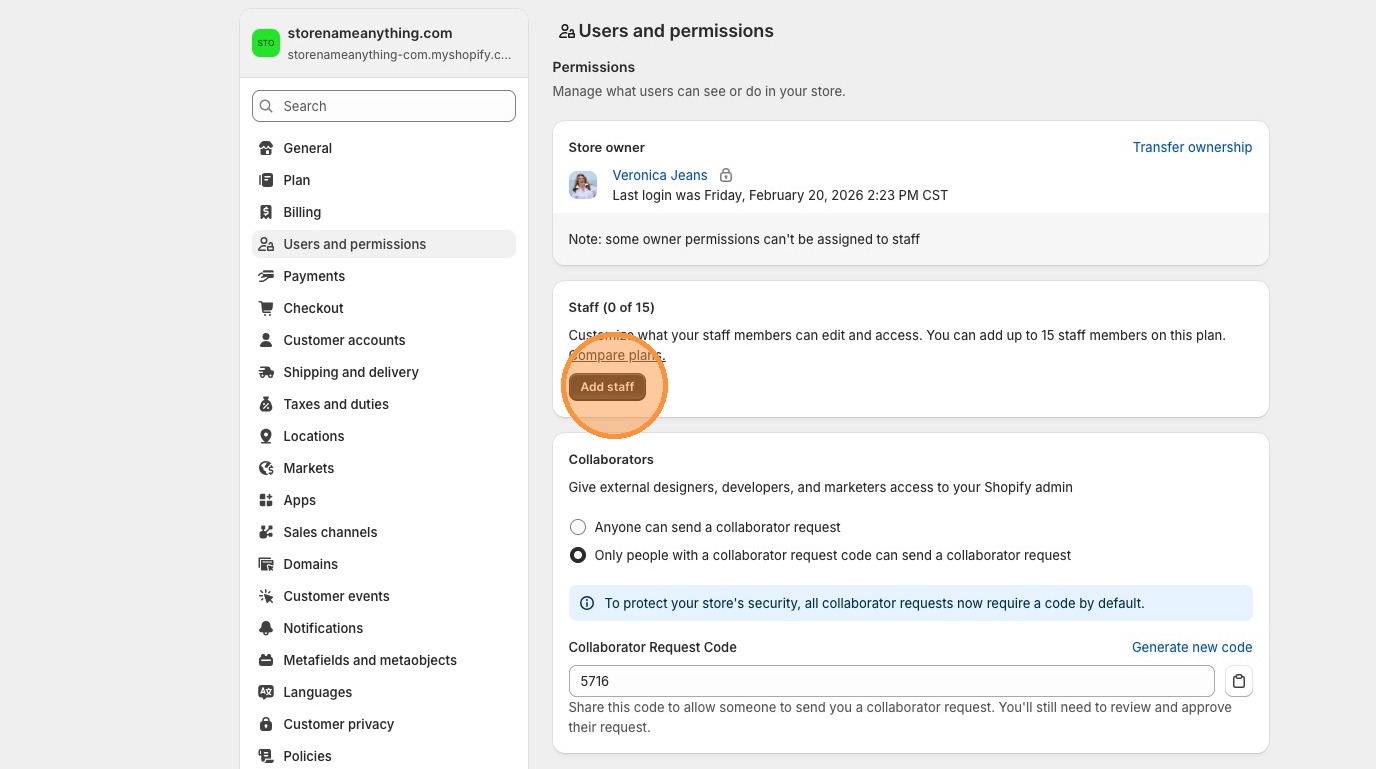Viewport: 1376px width, 769px height.
Task: Click the Compare plans link
Action: click(616, 355)
